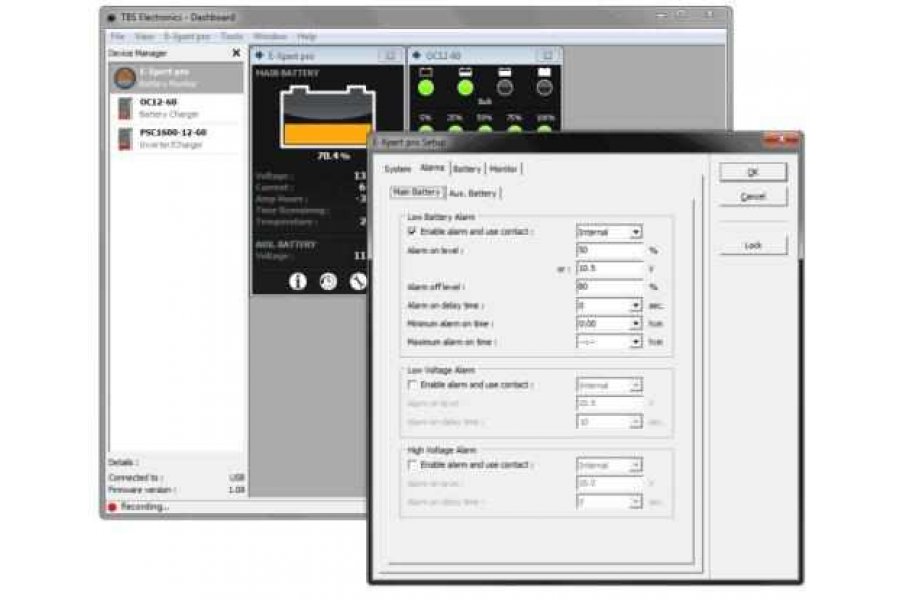Enable the Low Voltage Alarm checkbox
The width and height of the screenshot is (900, 600).
[x=412, y=385]
